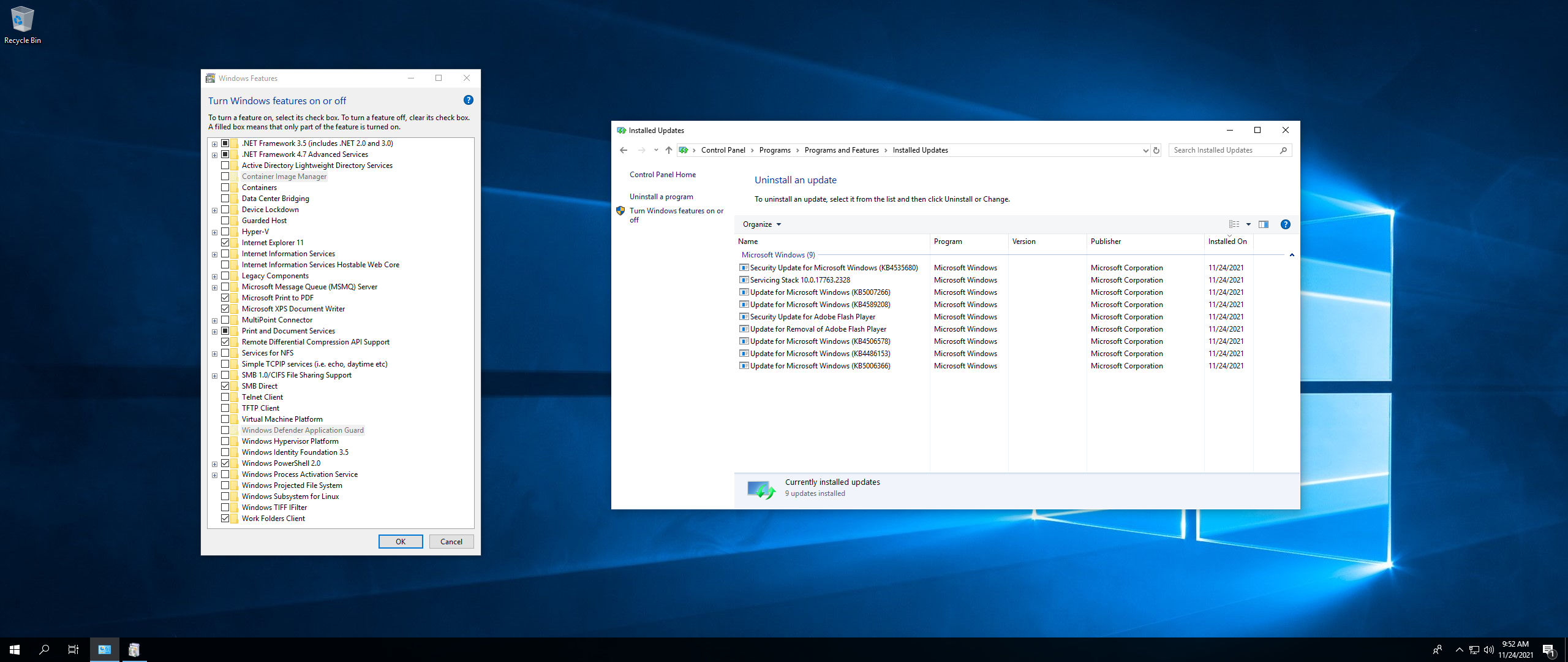Open the address bar history dropdown
The width and height of the screenshot is (1568, 662).
coord(1145,150)
